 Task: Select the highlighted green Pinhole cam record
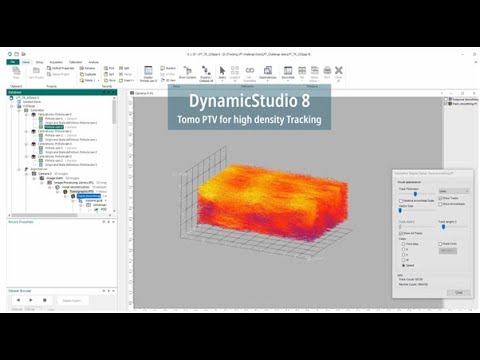(54, 127)
